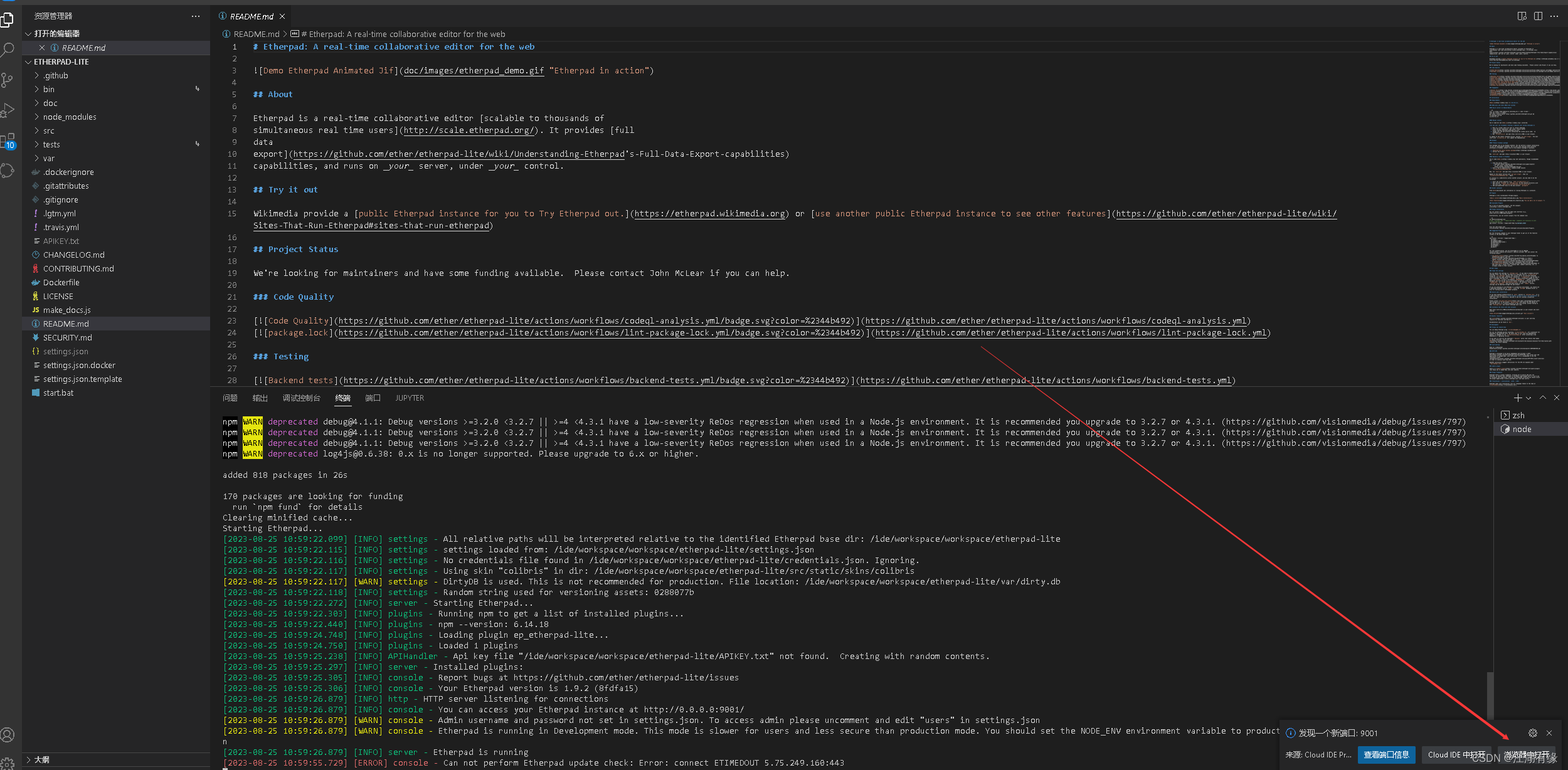Switch to the 调试控制台 debug console tab
This screenshot has height=770, width=1568.
click(x=301, y=398)
